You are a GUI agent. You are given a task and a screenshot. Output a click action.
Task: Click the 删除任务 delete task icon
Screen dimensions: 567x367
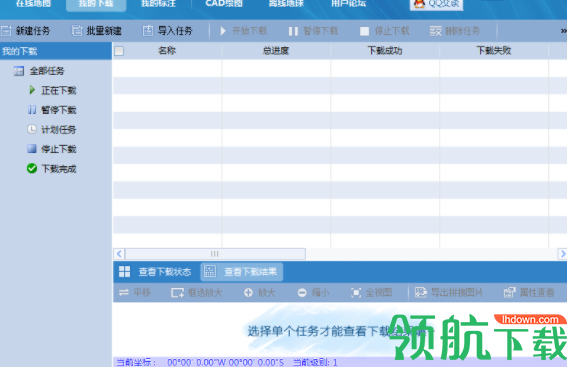point(436,31)
